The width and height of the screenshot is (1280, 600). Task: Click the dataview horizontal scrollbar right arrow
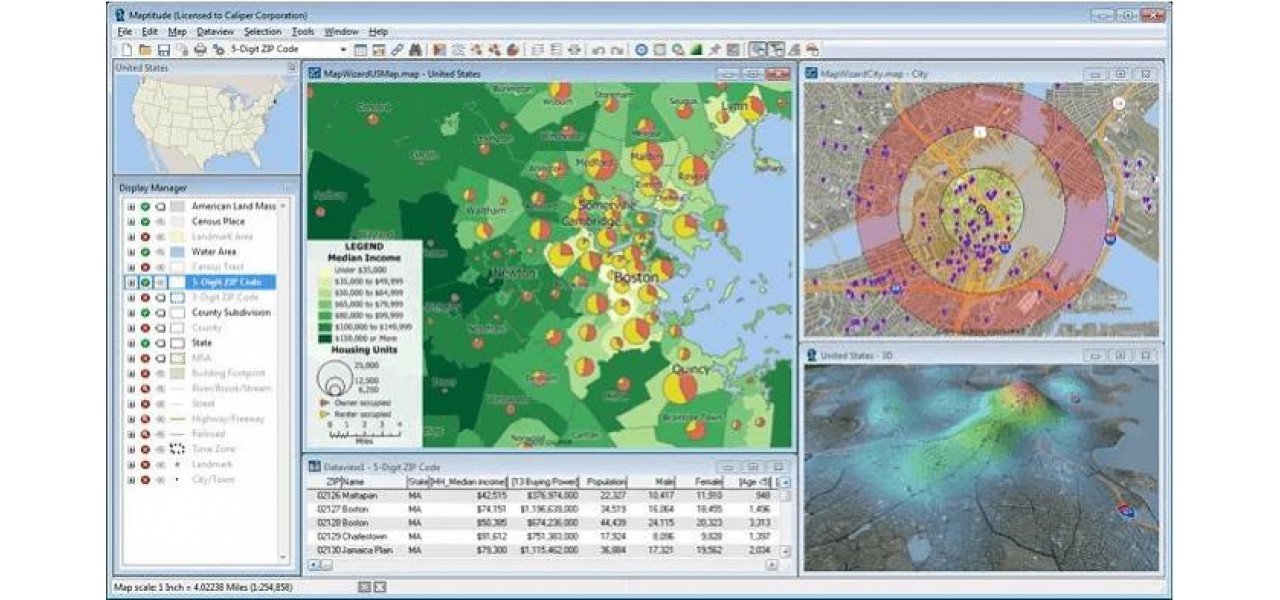pyautogui.click(x=771, y=565)
